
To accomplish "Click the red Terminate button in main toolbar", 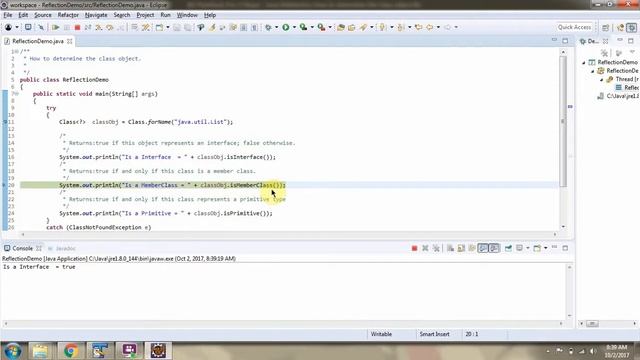I will pos(77,27).
